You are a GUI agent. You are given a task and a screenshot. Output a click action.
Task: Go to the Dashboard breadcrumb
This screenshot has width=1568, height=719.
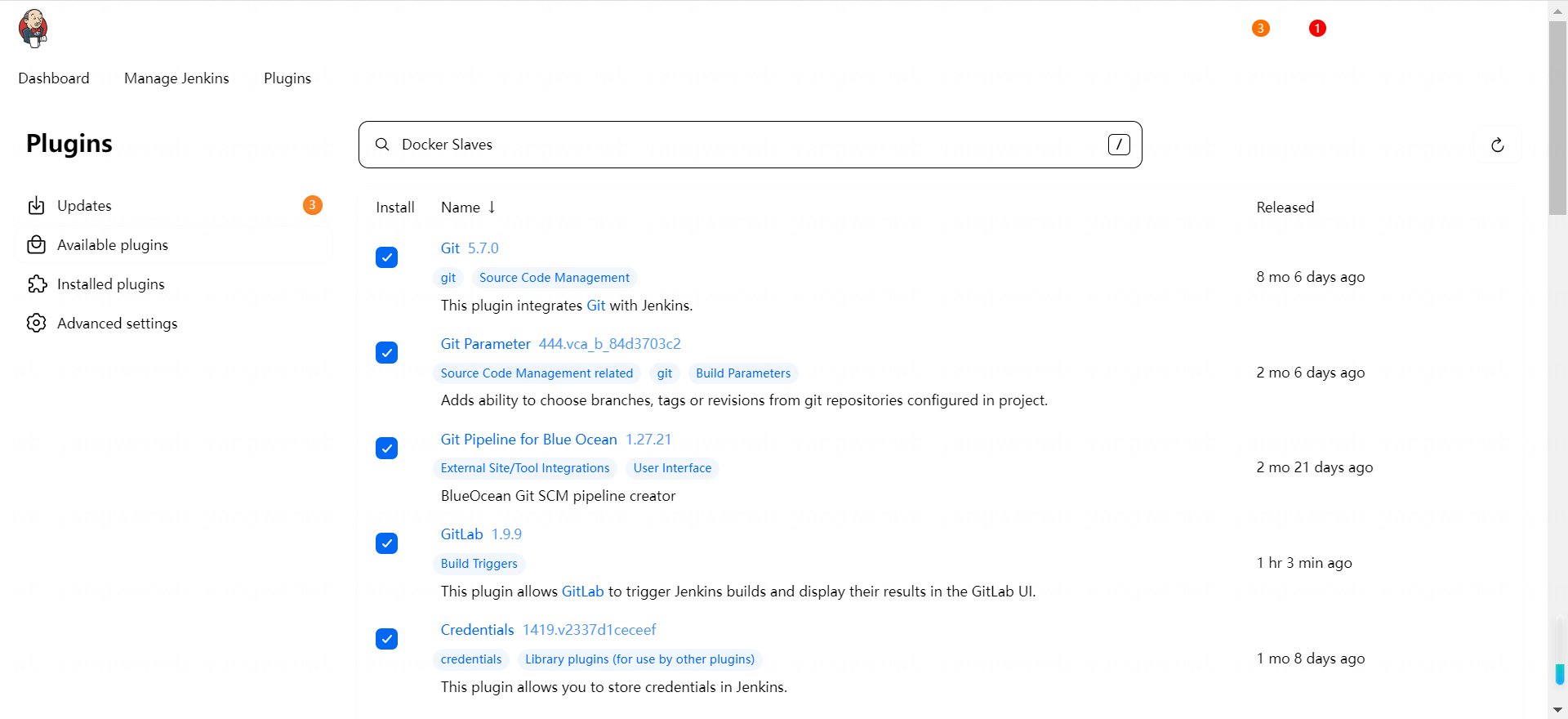point(54,78)
